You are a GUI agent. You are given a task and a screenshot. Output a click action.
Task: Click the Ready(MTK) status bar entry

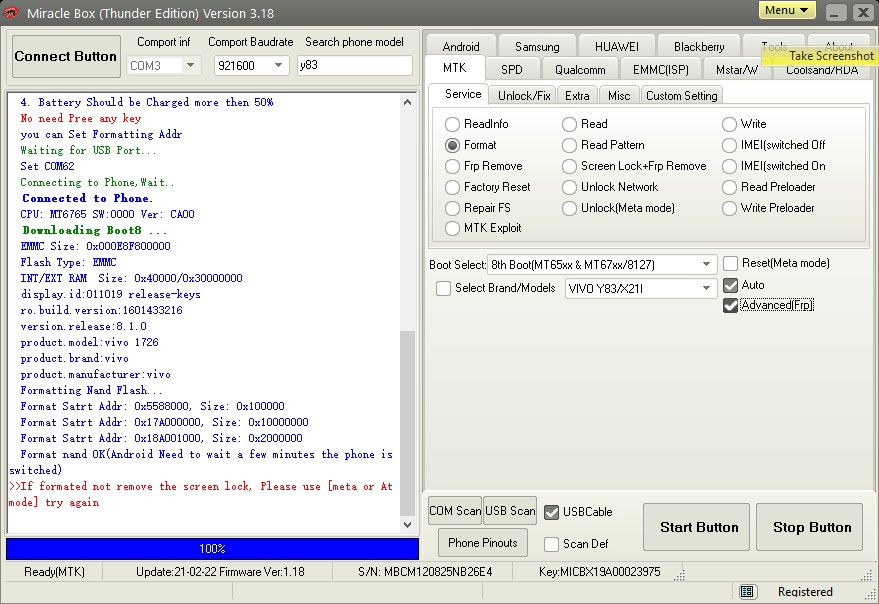click(x=54, y=572)
